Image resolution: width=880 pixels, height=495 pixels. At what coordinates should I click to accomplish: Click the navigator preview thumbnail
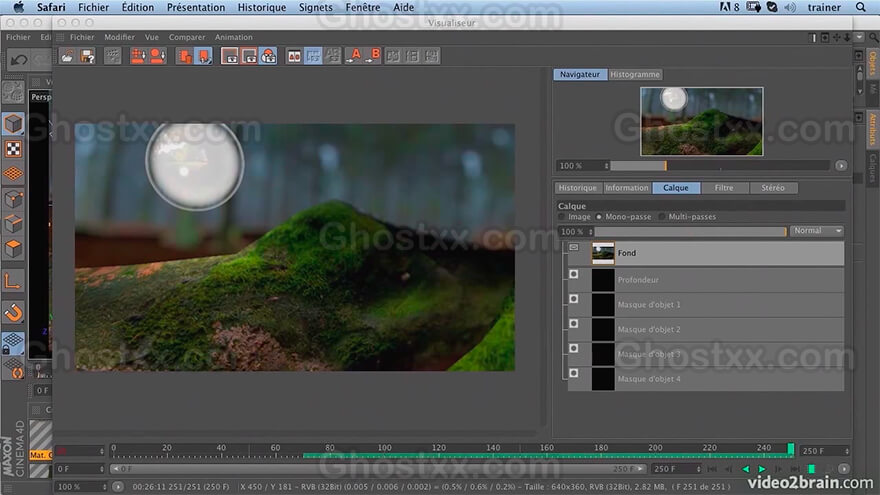(702, 121)
